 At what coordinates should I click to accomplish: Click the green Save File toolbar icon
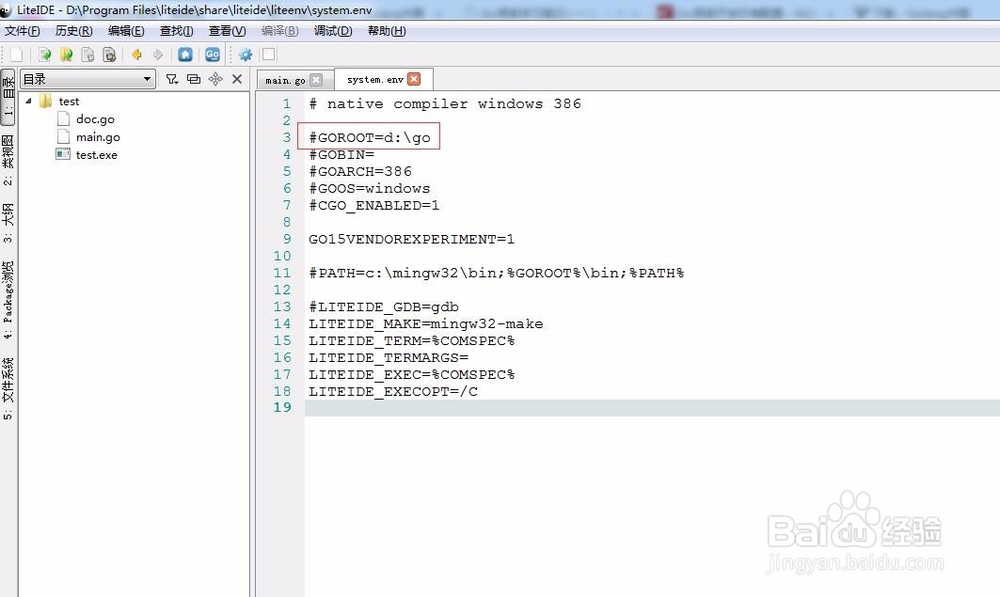coord(43,54)
